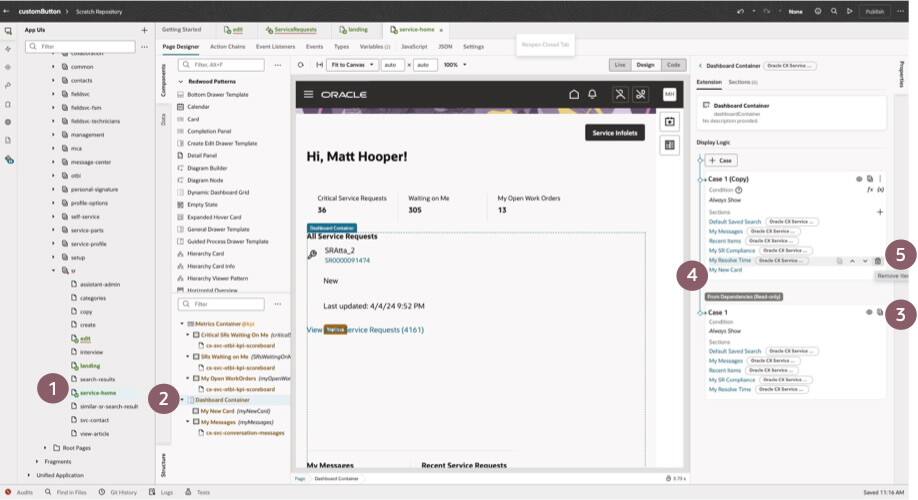Expand the common folder in App UIs
The image size is (918, 500).
53,67
